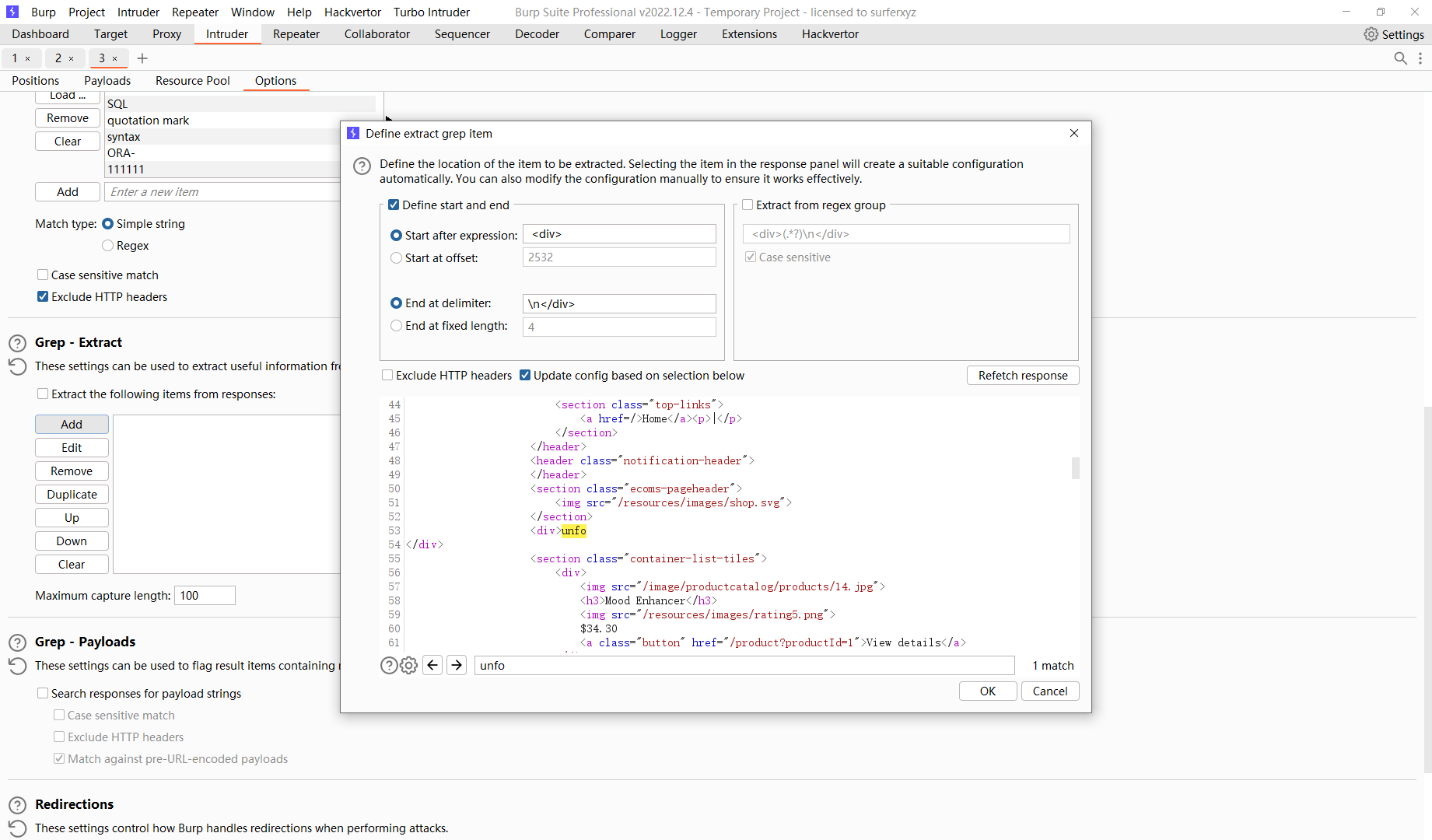This screenshot has width=1432, height=840.
Task: Open Redirections help question icon
Action: click(17, 805)
